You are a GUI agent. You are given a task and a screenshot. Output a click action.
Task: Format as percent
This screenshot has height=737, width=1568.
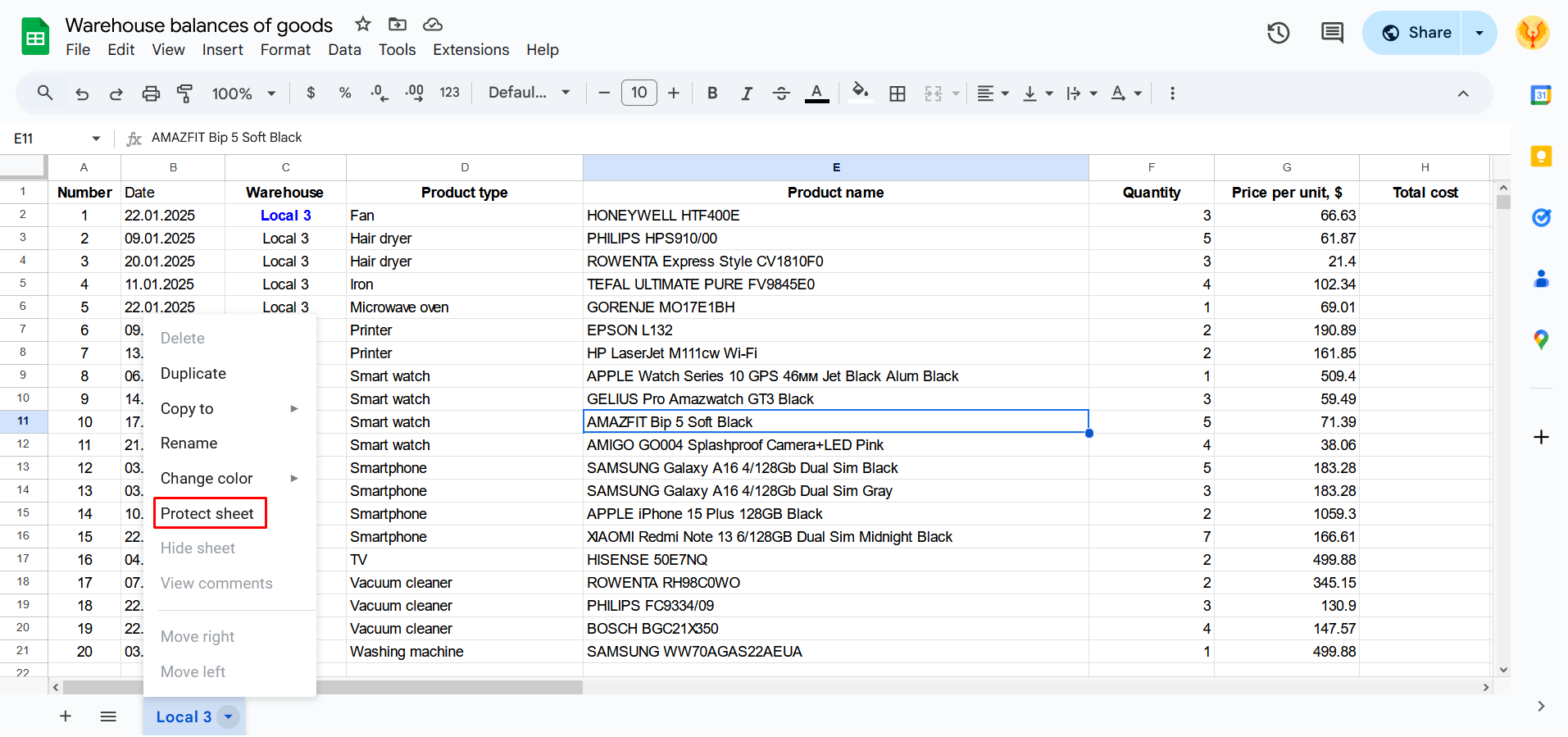click(345, 93)
